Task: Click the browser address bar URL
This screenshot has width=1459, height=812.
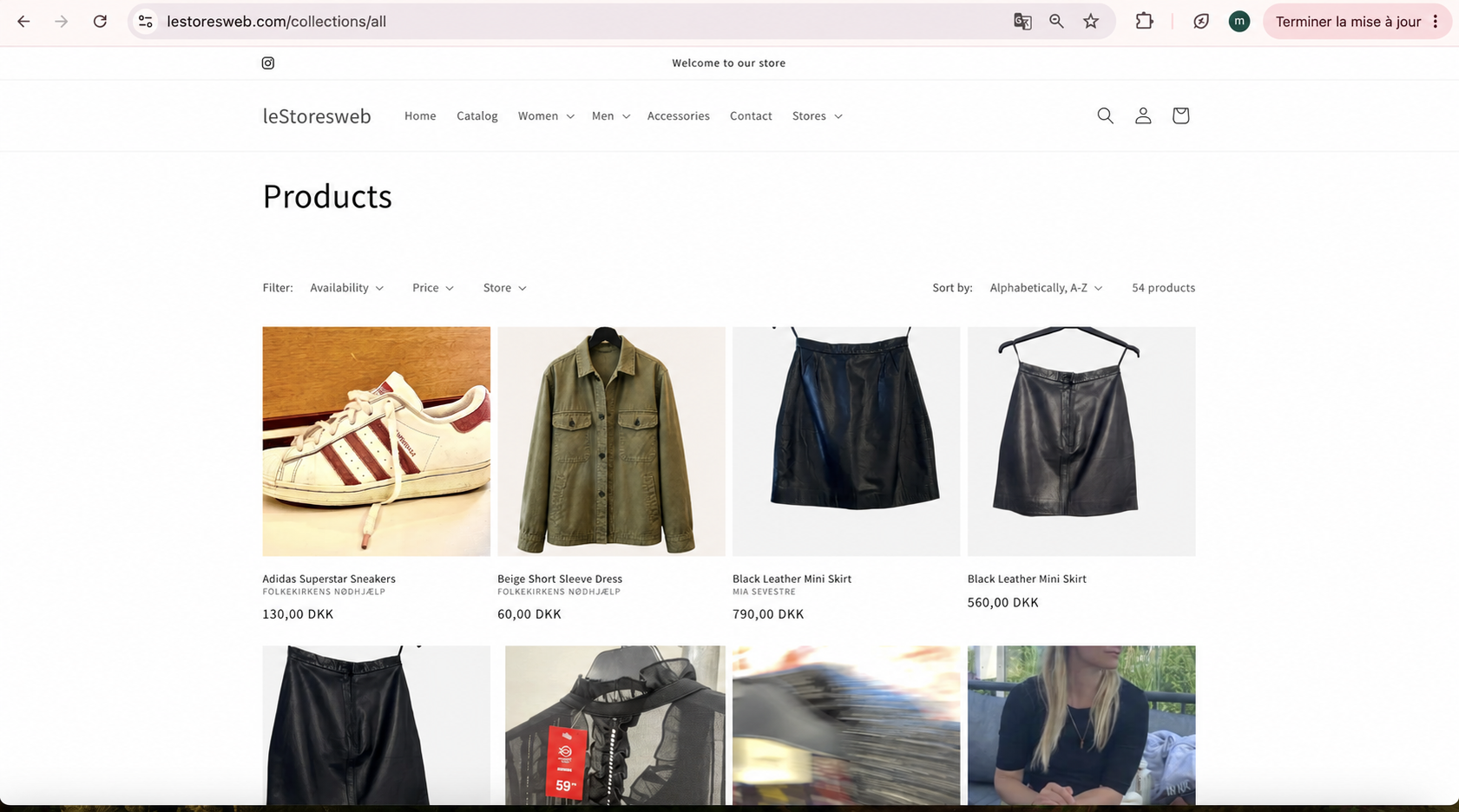Action: 277,22
